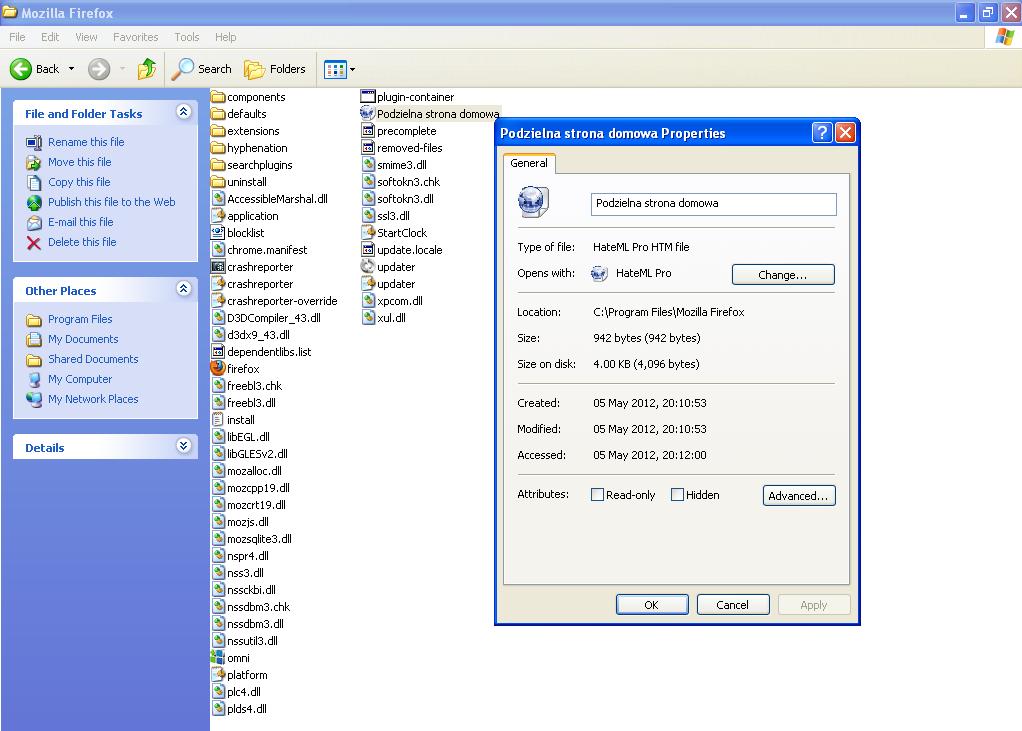Select the install text file icon

(x=218, y=420)
